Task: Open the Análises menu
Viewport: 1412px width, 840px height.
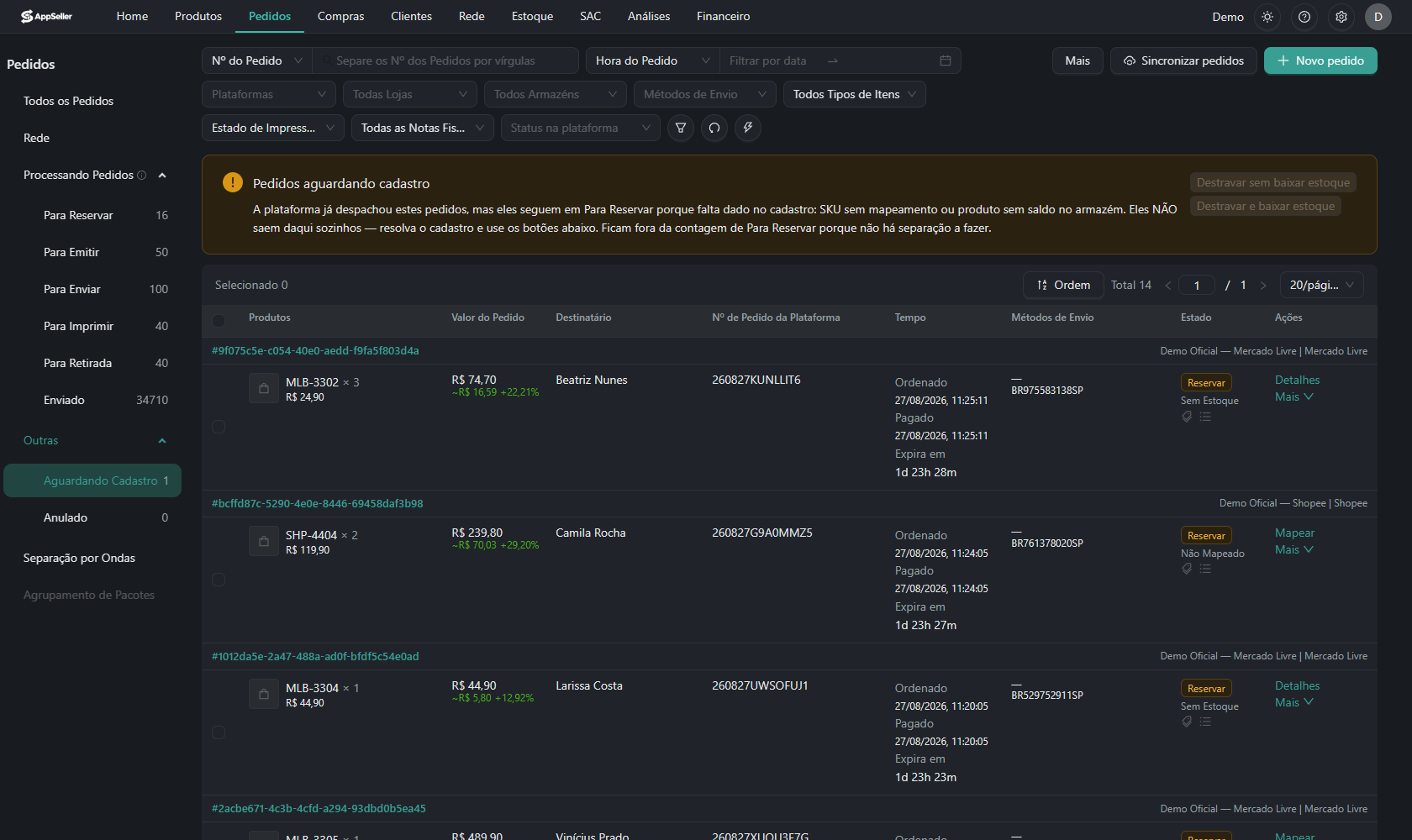Action: 649,16
